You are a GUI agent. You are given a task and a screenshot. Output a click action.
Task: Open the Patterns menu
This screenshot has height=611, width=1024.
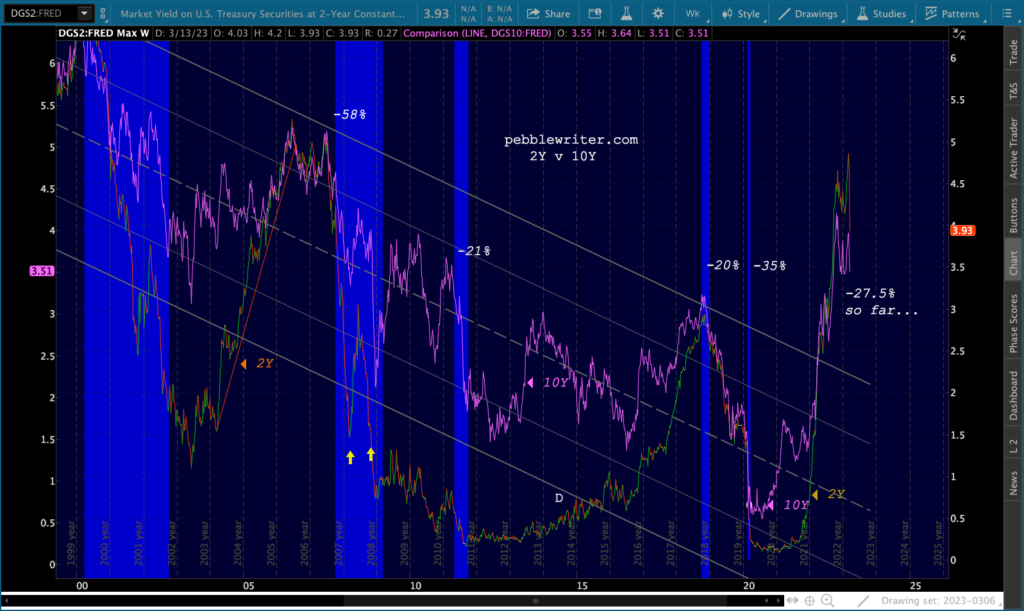tap(953, 13)
